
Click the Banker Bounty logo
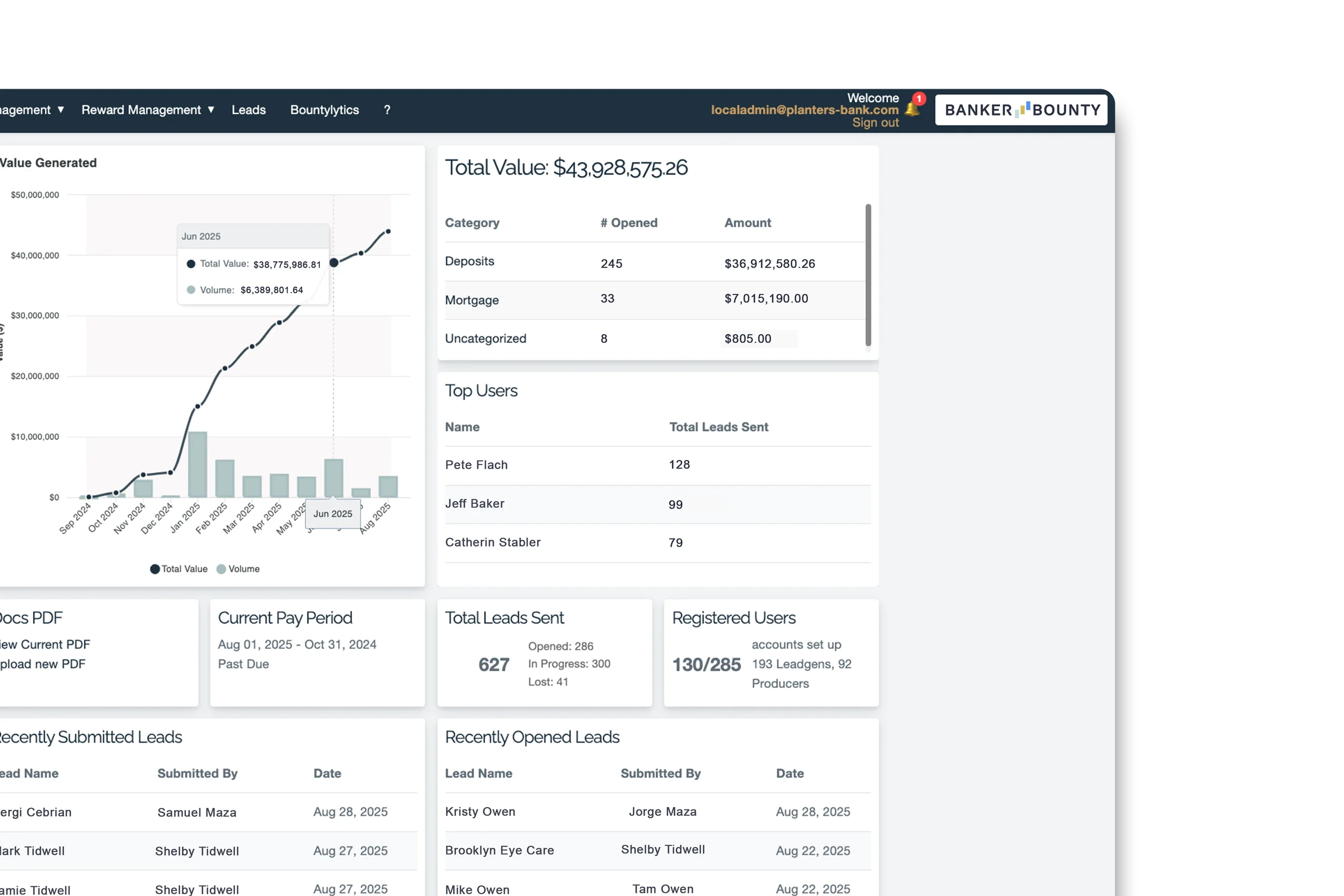point(1021,110)
